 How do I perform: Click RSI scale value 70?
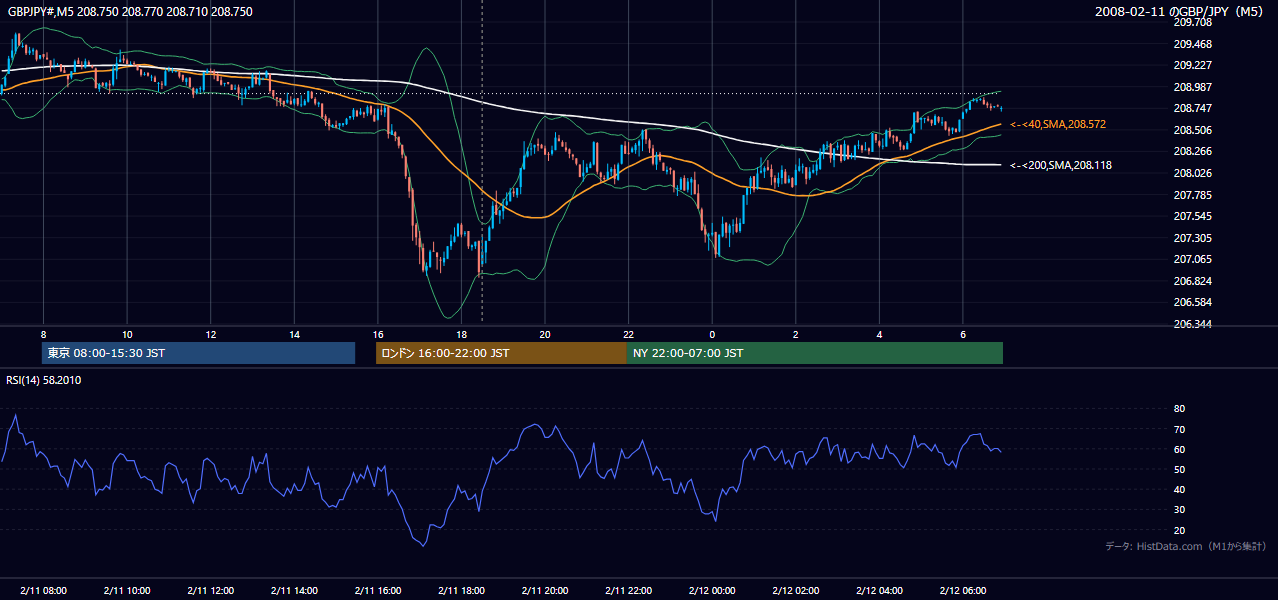pos(1180,429)
